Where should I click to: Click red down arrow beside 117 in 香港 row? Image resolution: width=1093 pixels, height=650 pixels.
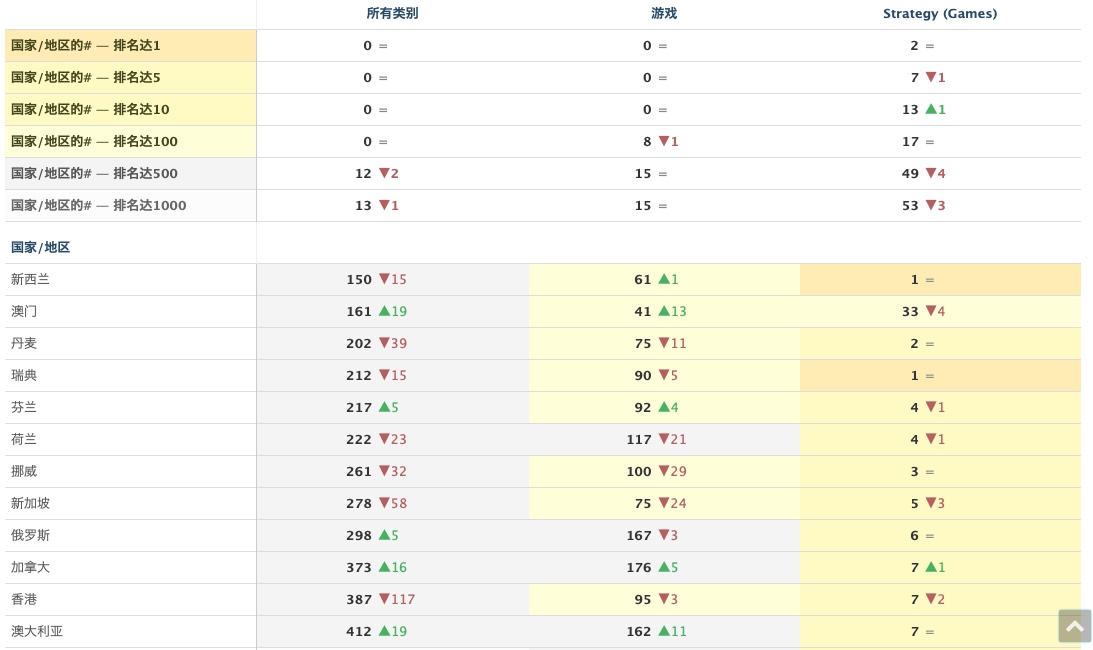[384, 599]
